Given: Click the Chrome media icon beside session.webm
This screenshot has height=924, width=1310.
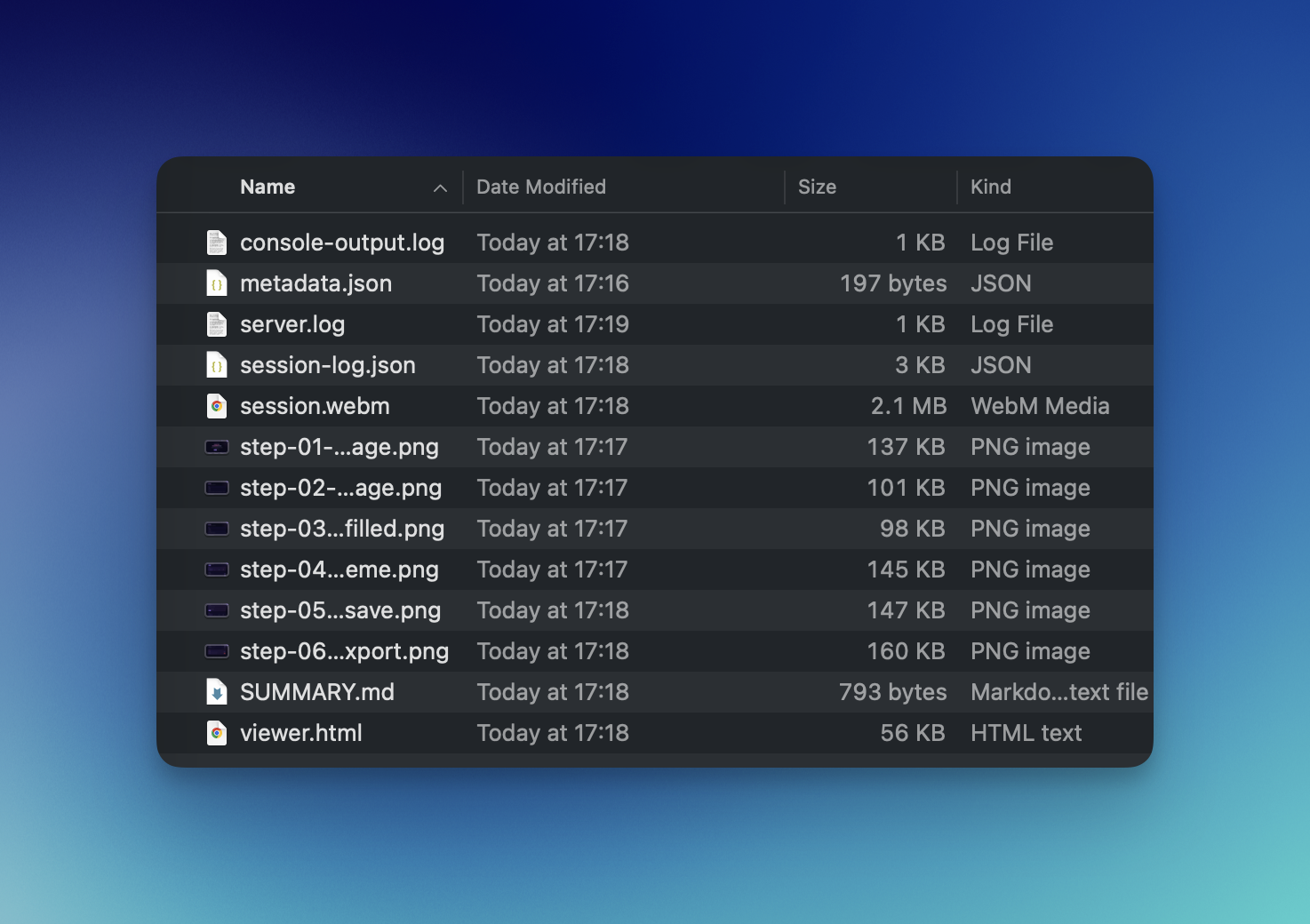Looking at the screenshot, I should click(217, 405).
